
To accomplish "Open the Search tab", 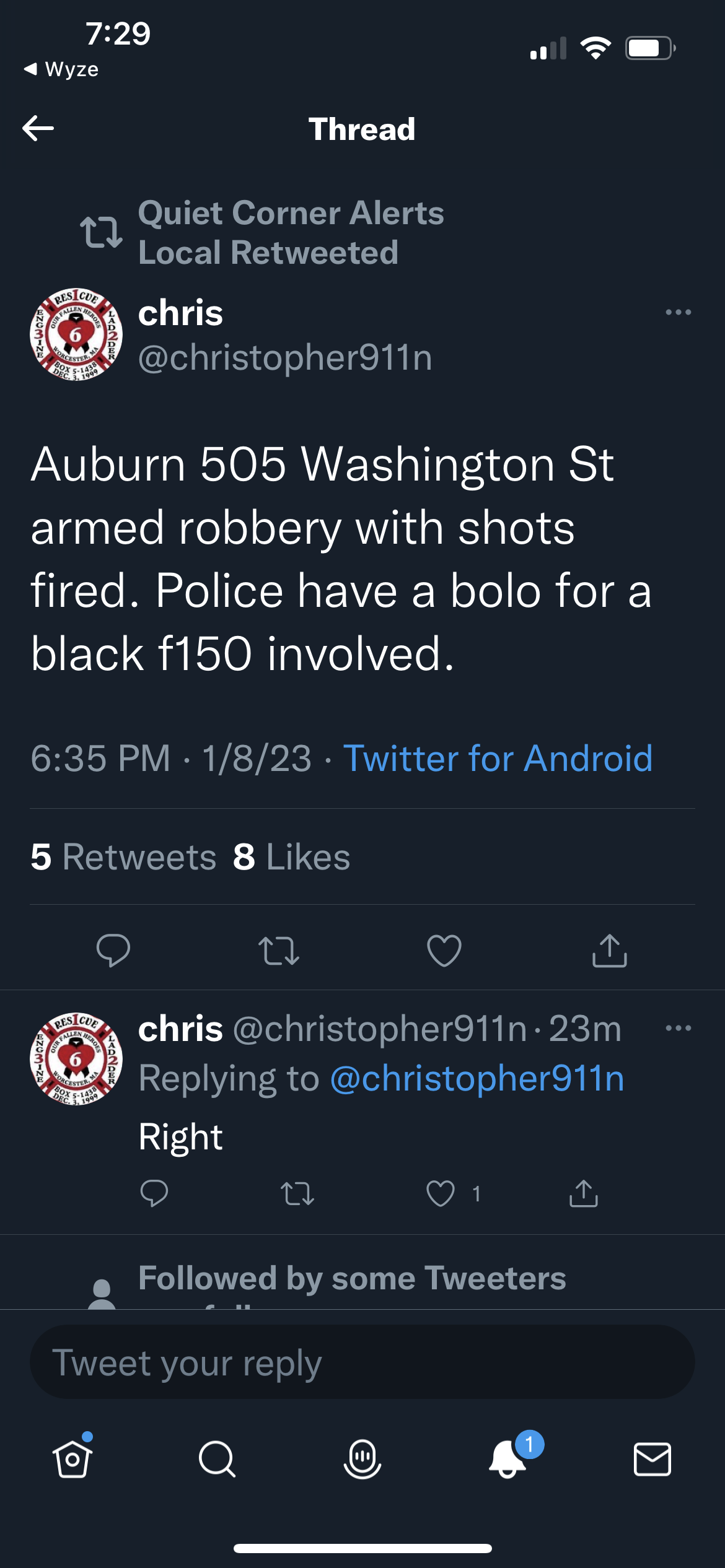I will click(x=217, y=1459).
